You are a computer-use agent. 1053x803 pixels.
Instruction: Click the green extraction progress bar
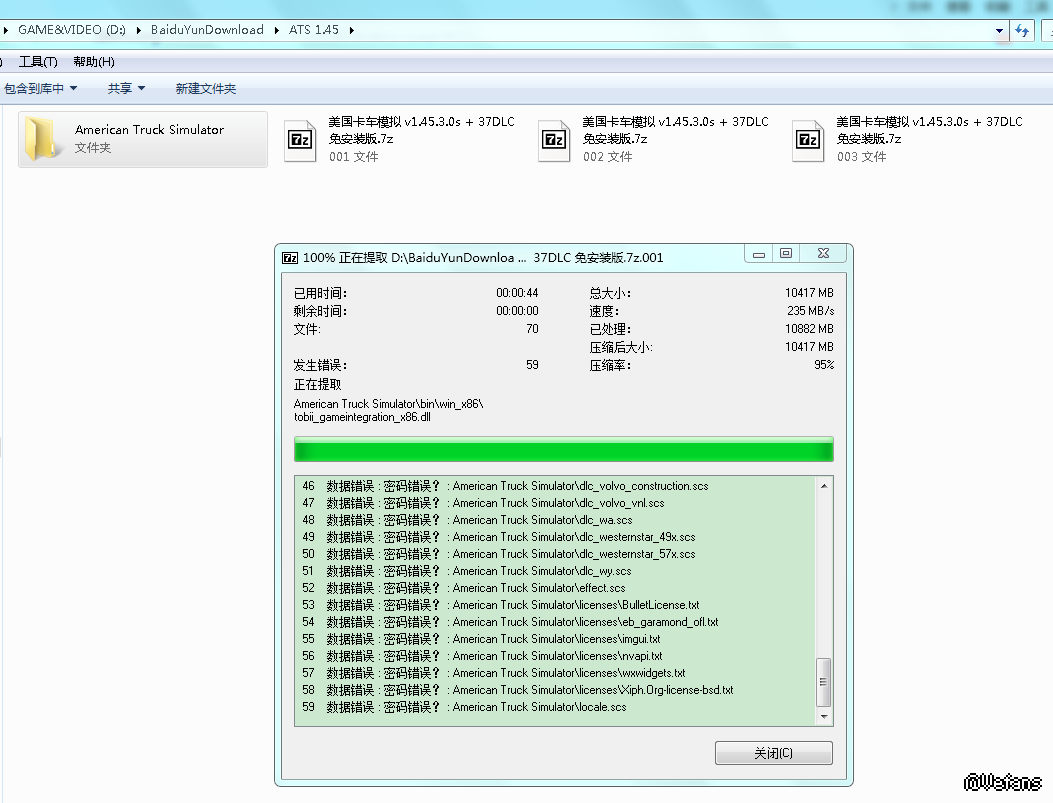563,450
